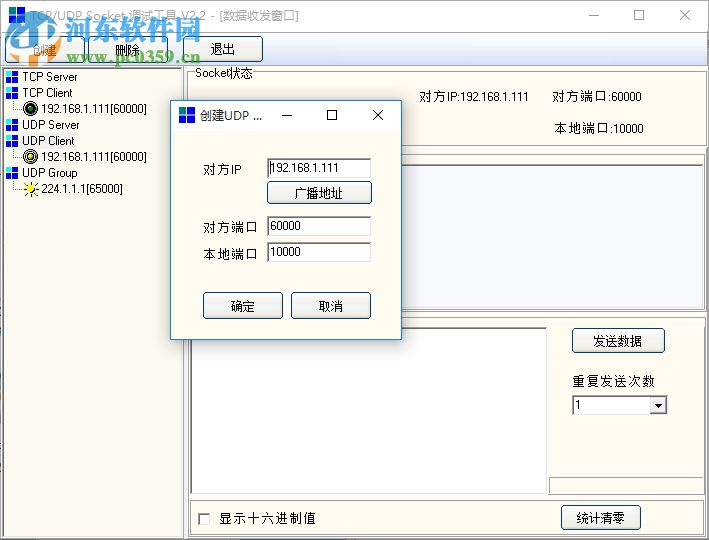This screenshot has width=709, height=540.
Task: Select 192.168.1.111[60000] under UDP Client
Action: 94,157
